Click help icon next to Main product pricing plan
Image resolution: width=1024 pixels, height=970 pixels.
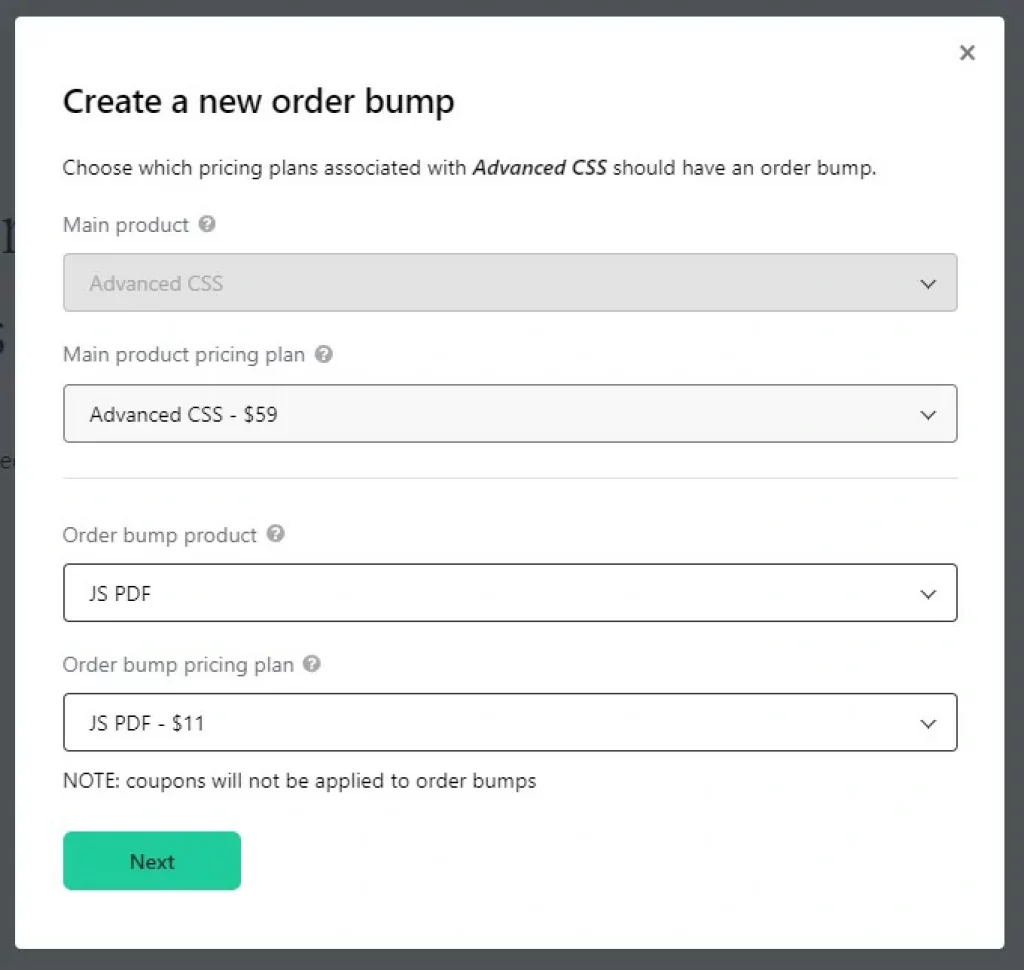pyautogui.click(x=323, y=354)
